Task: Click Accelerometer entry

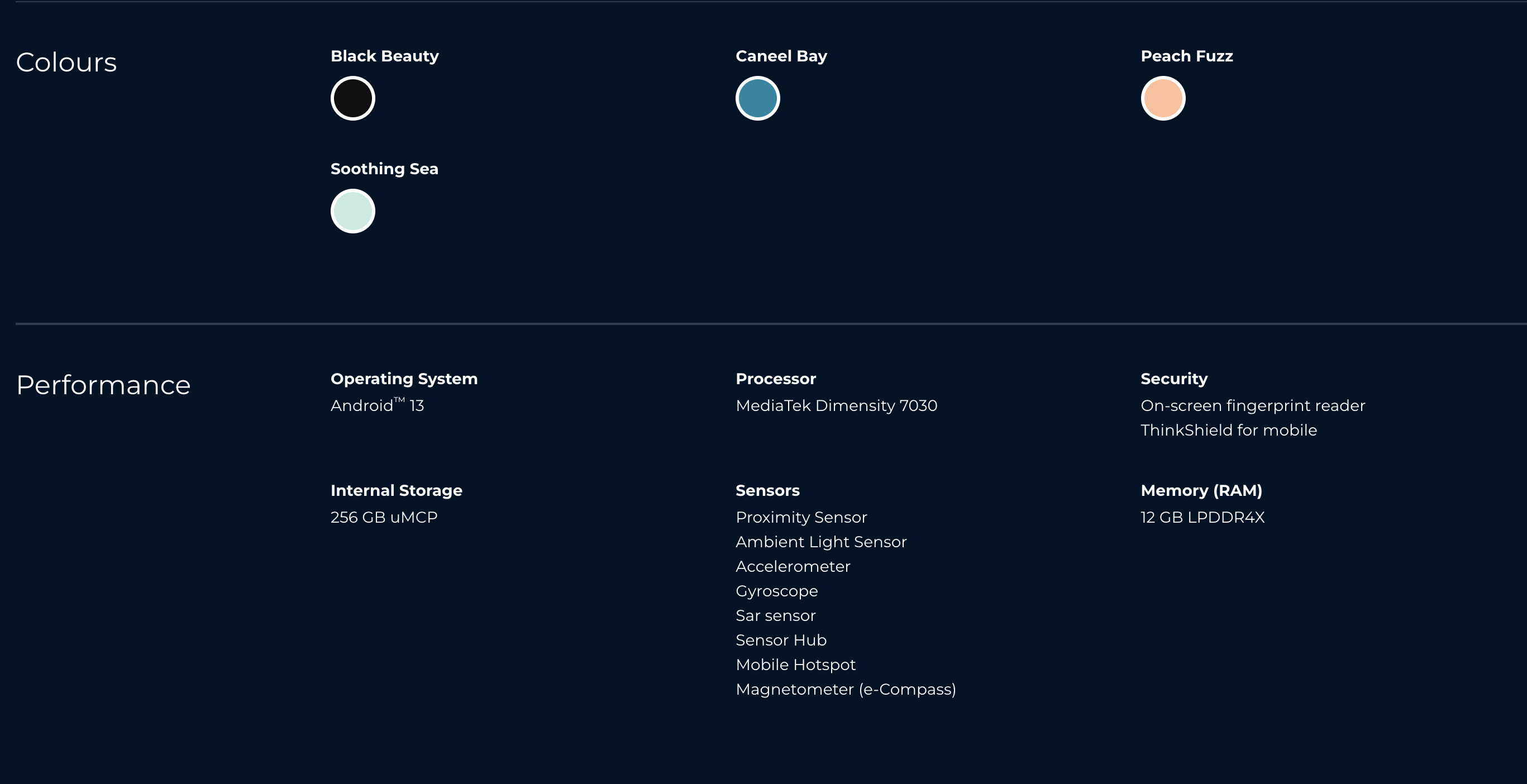Action: (x=793, y=567)
